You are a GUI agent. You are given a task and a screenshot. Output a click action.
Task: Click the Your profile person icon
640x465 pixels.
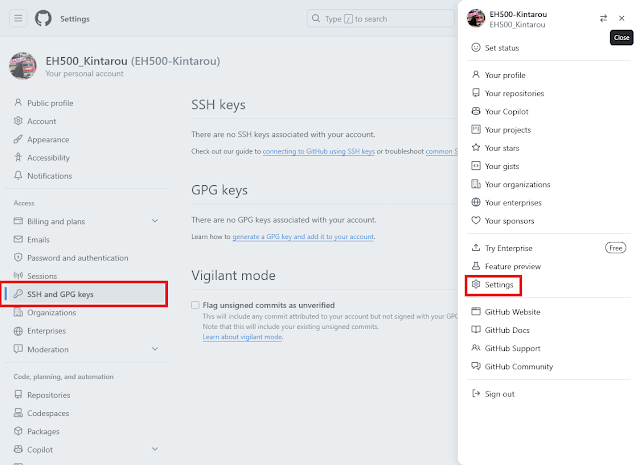point(476,75)
